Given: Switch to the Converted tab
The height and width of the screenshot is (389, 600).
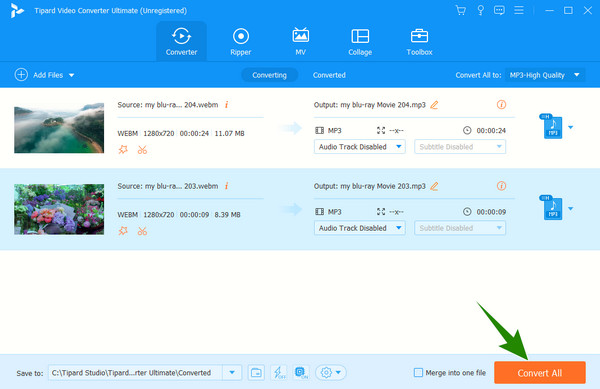Looking at the screenshot, I should point(329,75).
